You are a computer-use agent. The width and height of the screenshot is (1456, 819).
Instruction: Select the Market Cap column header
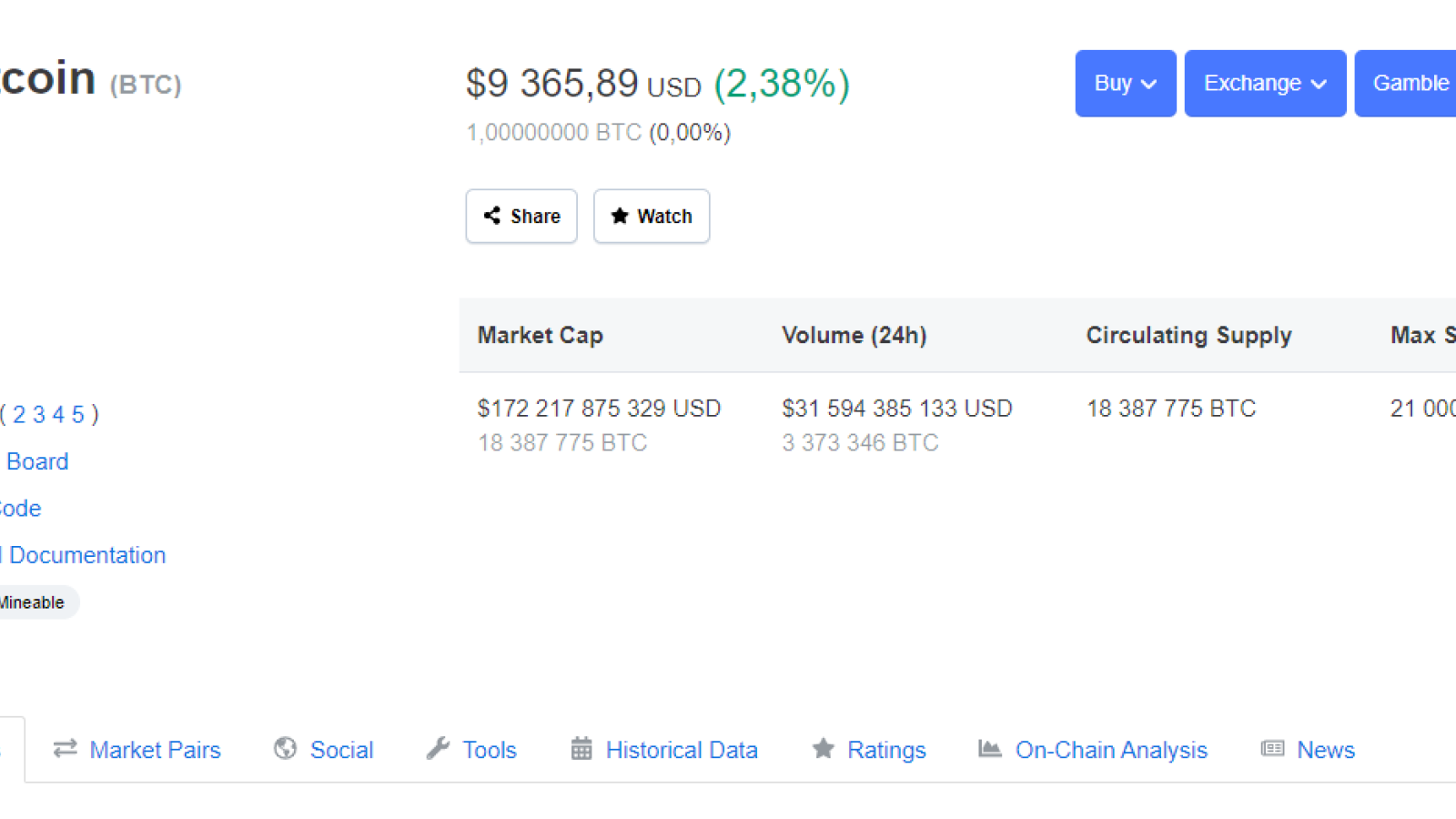pos(541,335)
